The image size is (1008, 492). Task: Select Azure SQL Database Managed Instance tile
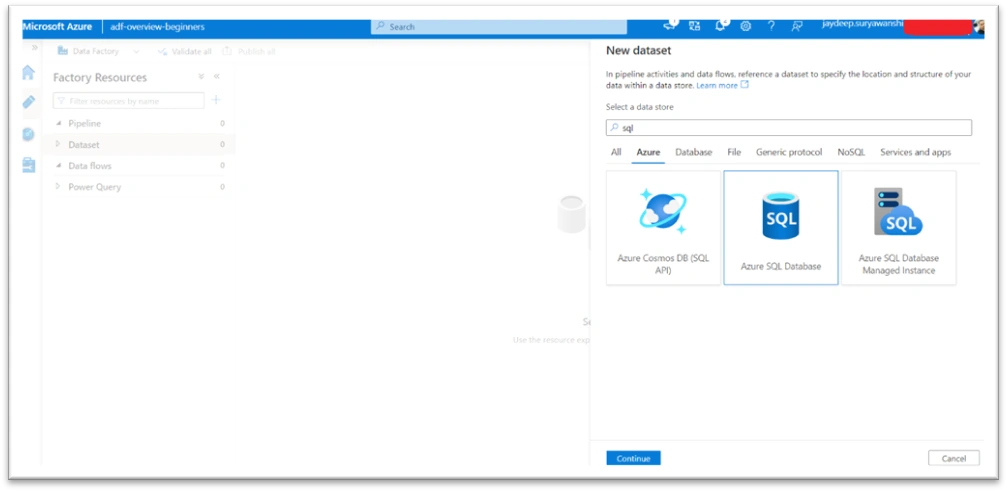[x=899, y=228]
